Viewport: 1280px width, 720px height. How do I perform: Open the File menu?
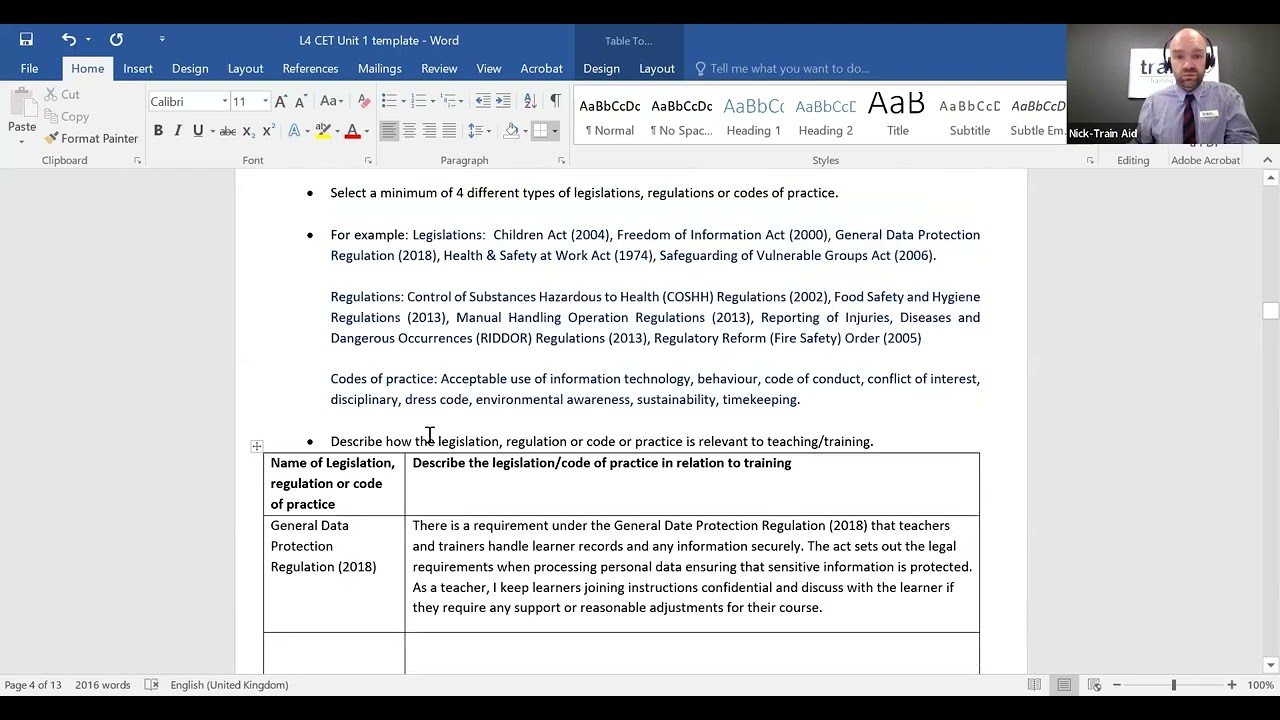(29, 68)
